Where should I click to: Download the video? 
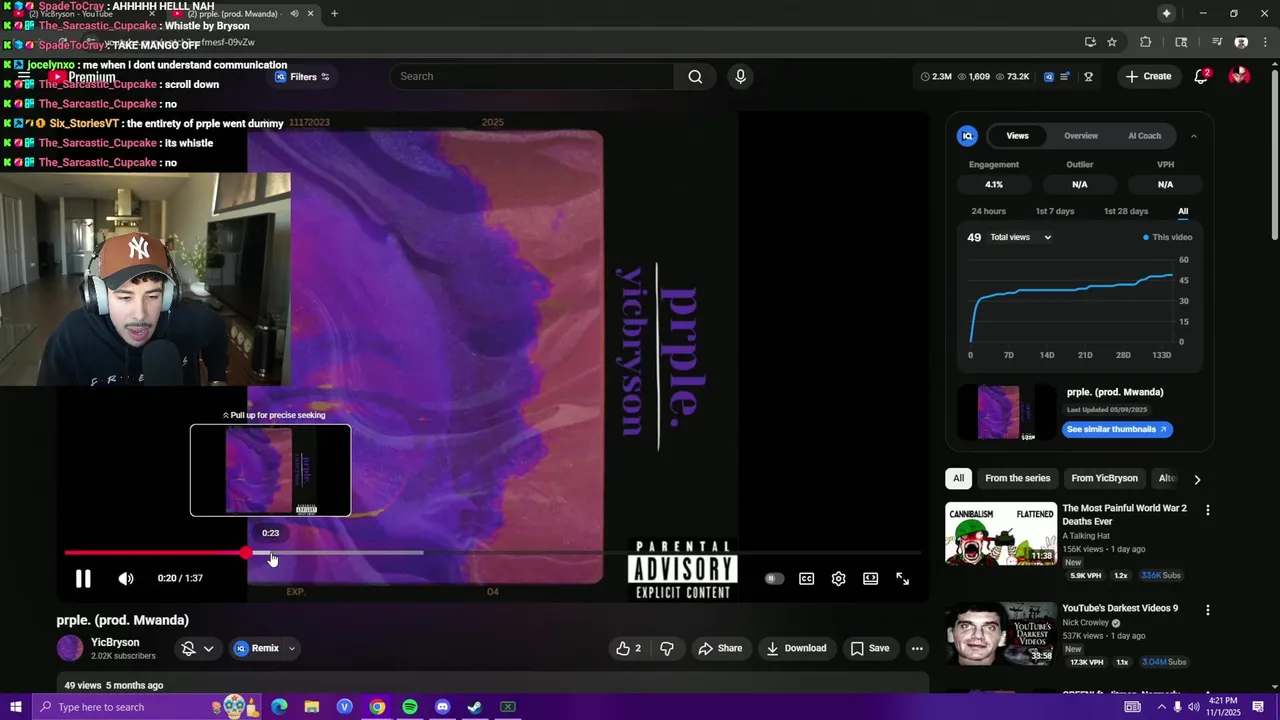coord(796,648)
